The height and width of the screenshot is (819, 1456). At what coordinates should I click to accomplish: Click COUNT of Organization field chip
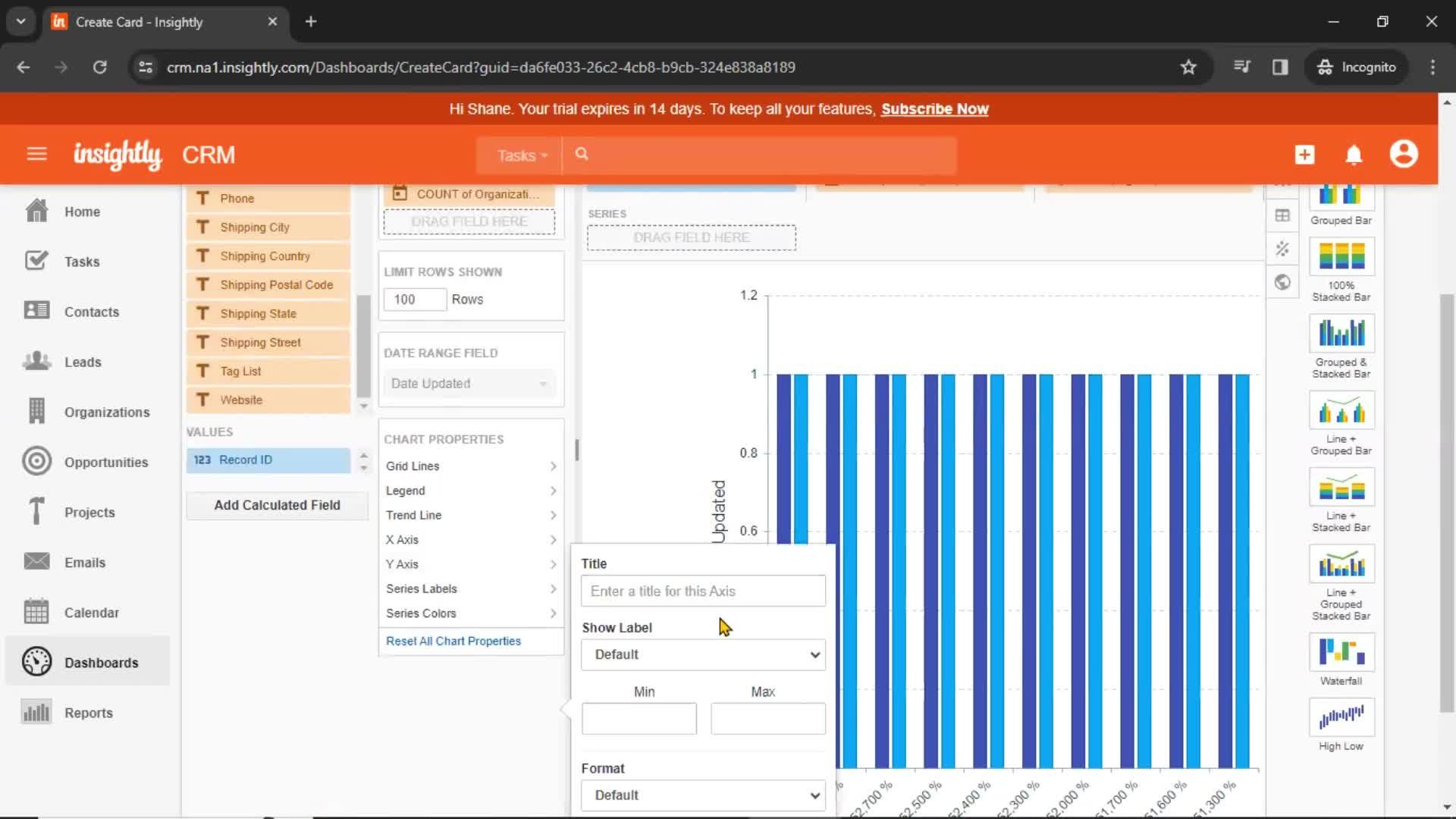pyautogui.click(x=471, y=194)
